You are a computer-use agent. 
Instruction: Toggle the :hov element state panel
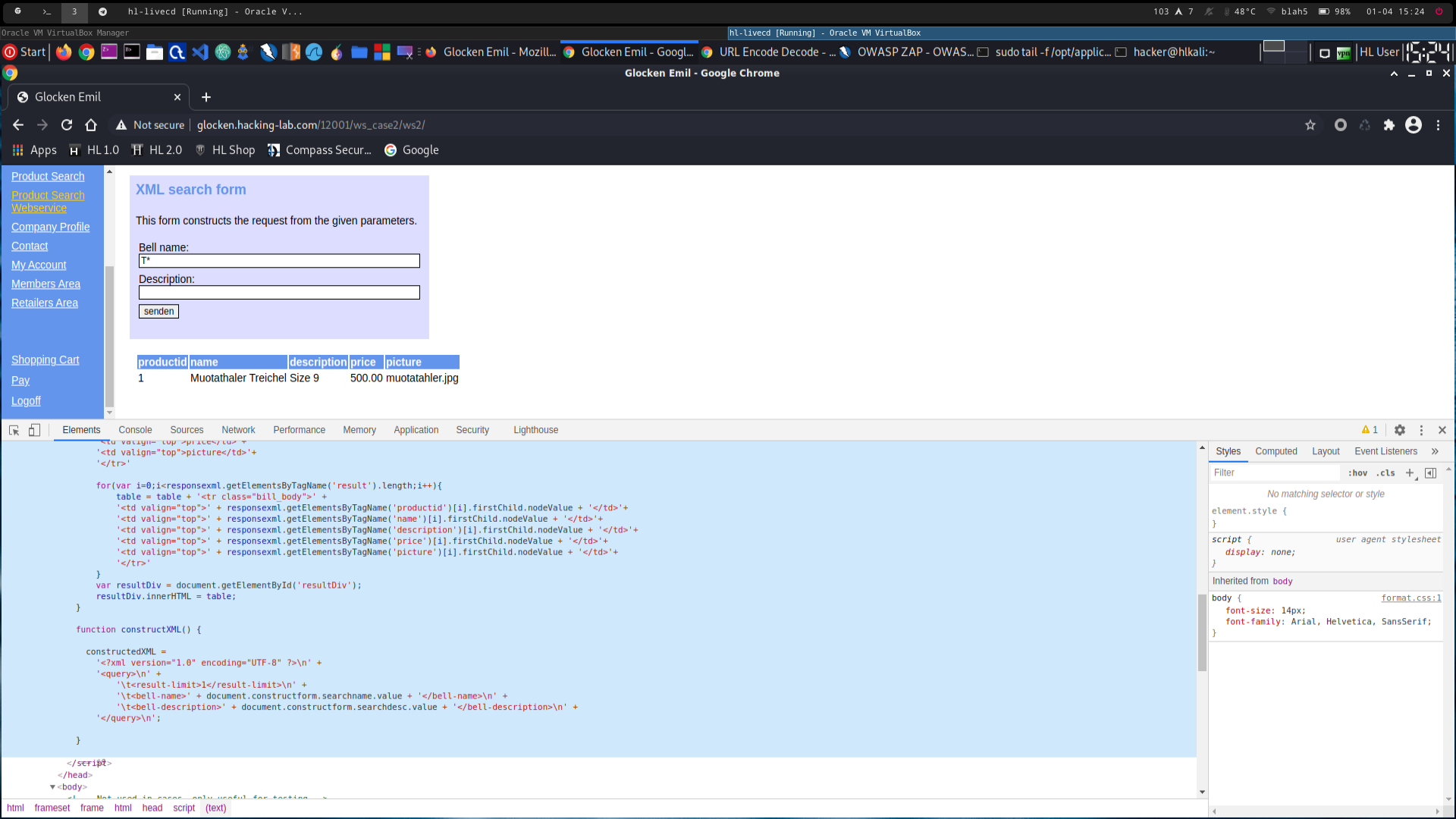point(1357,472)
